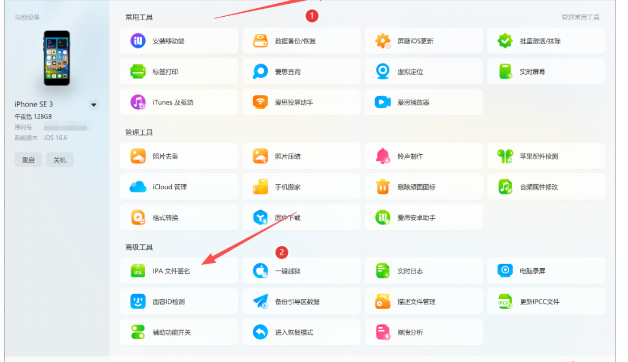Click the iOS 16.6 version text
The height and width of the screenshot is (362, 628).
[55, 137]
